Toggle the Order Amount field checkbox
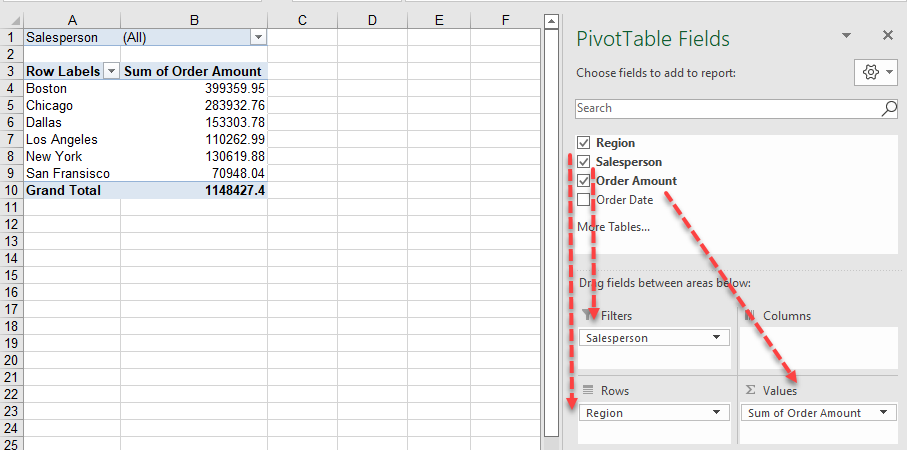Image resolution: width=907 pixels, height=450 pixels. (584, 181)
